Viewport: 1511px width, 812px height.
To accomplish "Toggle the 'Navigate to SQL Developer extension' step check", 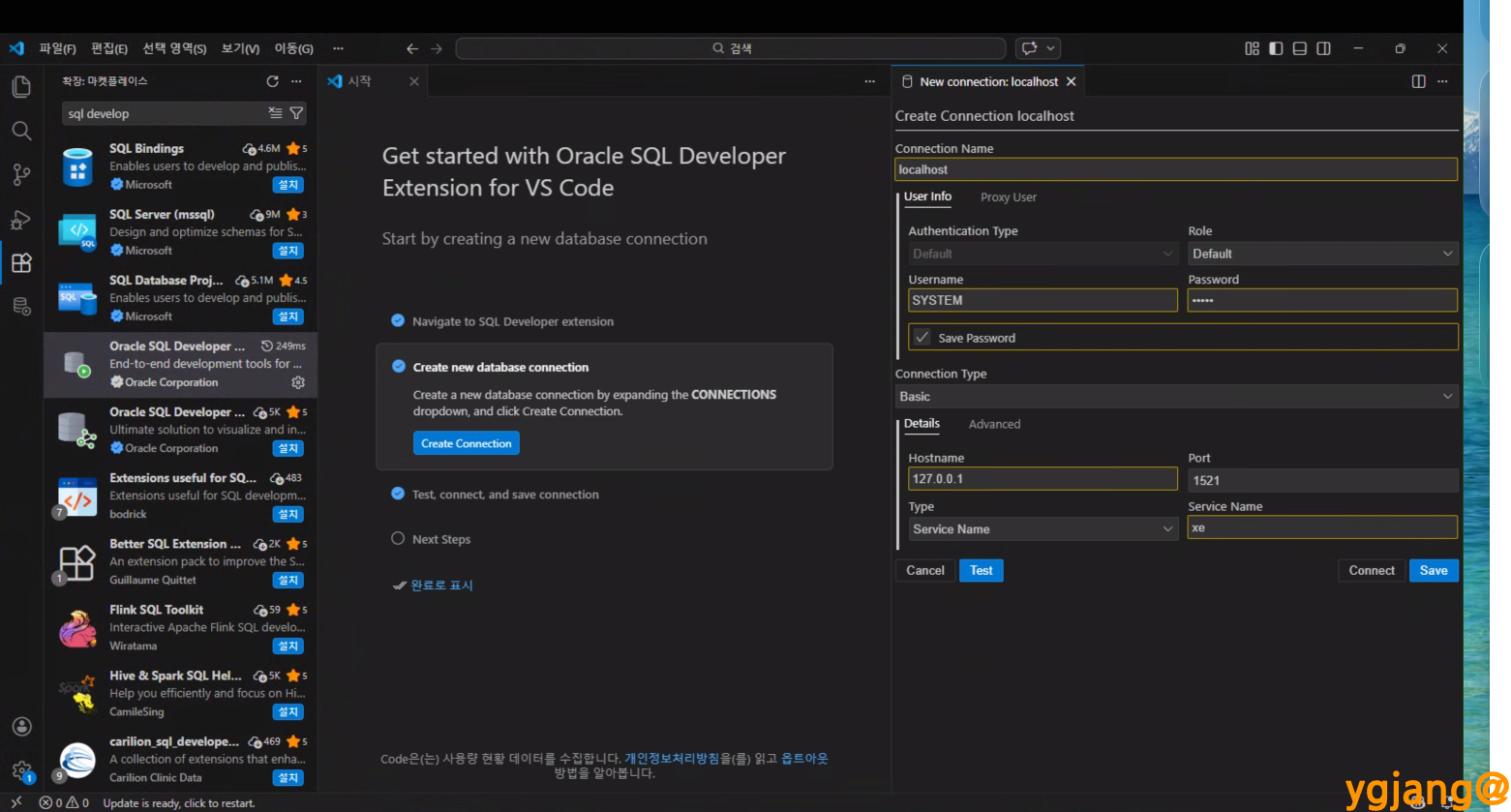I will tap(398, 320).
